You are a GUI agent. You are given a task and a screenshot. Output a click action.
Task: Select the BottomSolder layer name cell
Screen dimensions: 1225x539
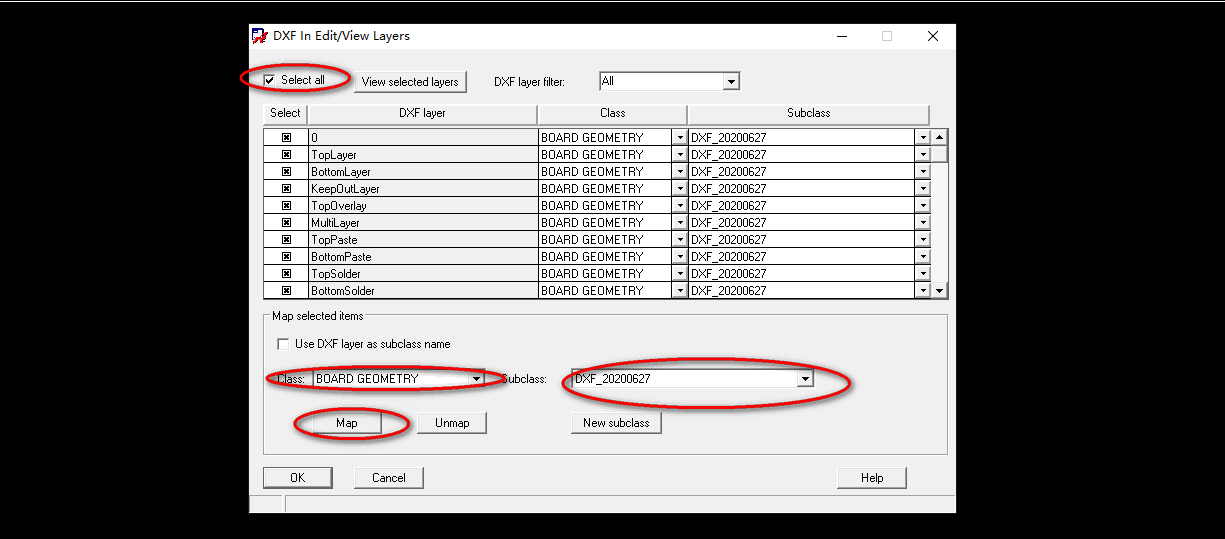422,291
